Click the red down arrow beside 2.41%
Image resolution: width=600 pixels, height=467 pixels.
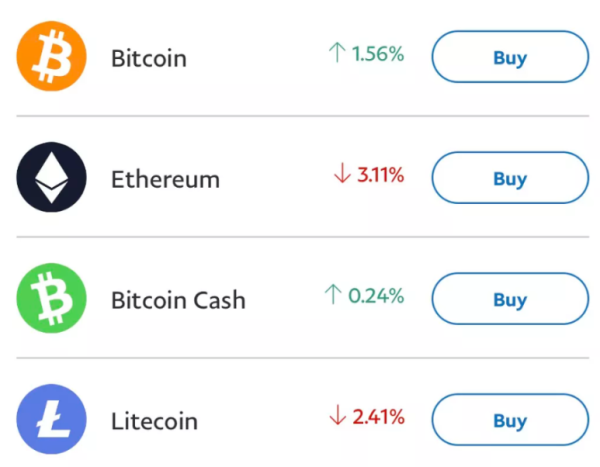[338, 415]
